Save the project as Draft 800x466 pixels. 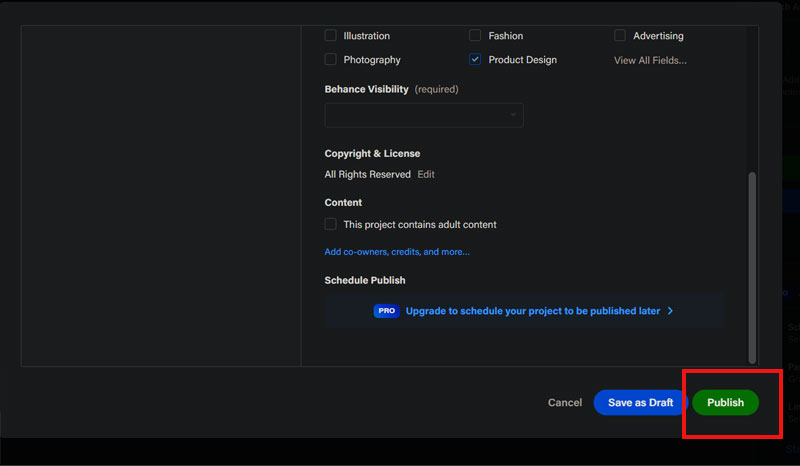(x=640, y=402)
